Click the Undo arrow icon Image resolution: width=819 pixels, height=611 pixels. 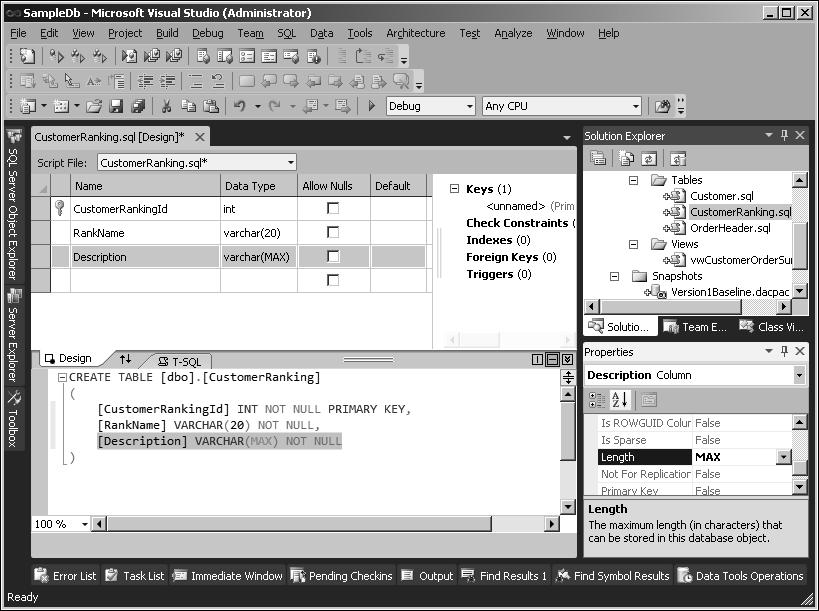tap(240, 107)
